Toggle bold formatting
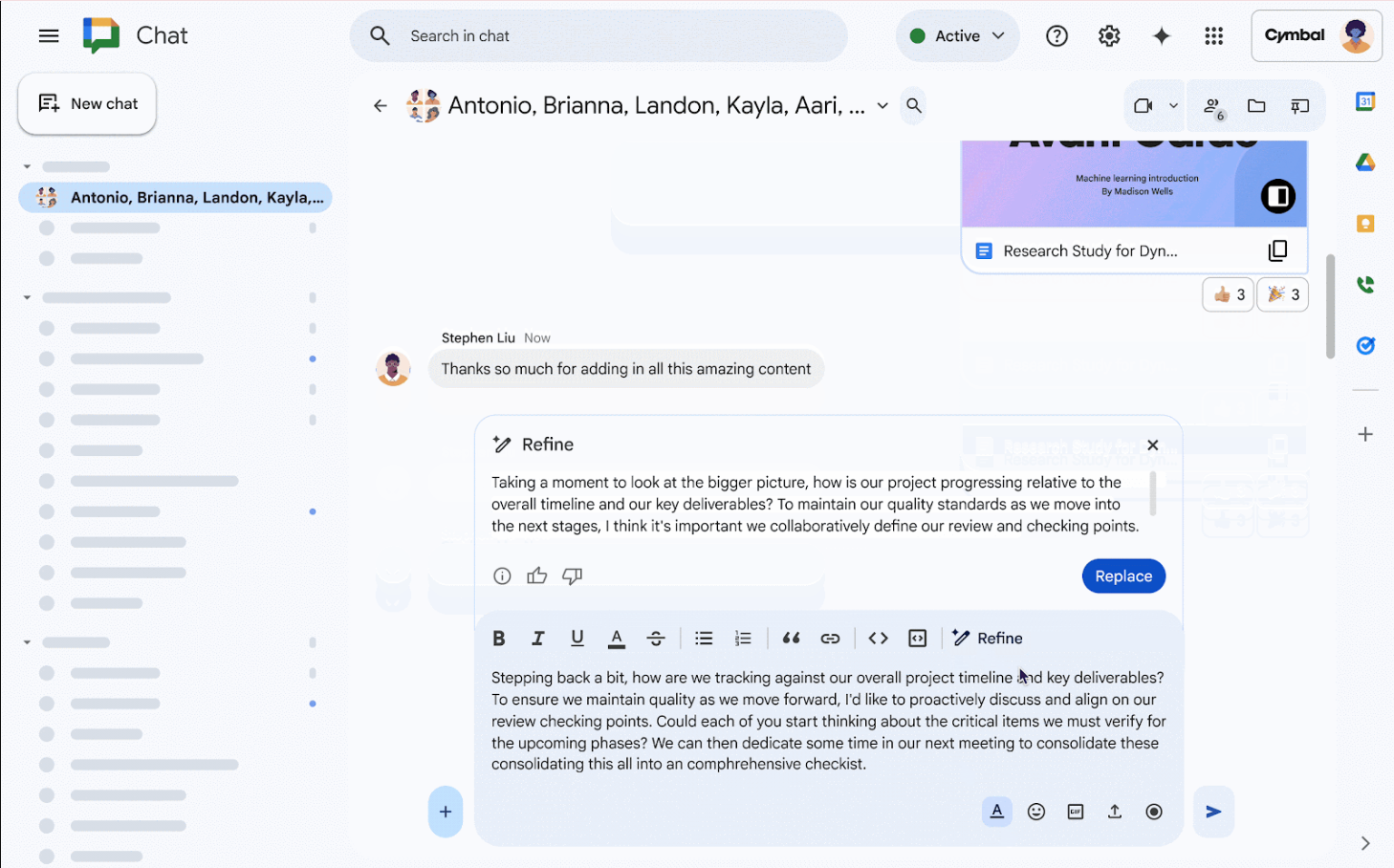Viewport: 1394px width, 868px height. pyautogui.click(x=498, y=638)
